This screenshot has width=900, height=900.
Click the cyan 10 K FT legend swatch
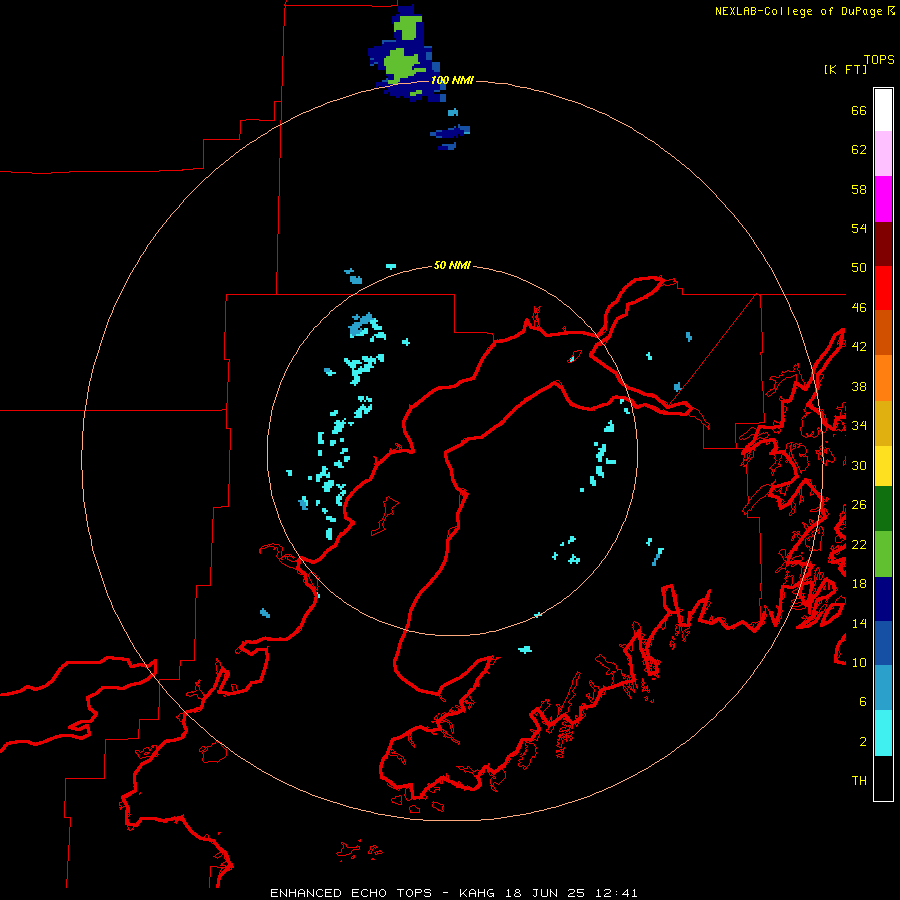[x=883, y=733]
